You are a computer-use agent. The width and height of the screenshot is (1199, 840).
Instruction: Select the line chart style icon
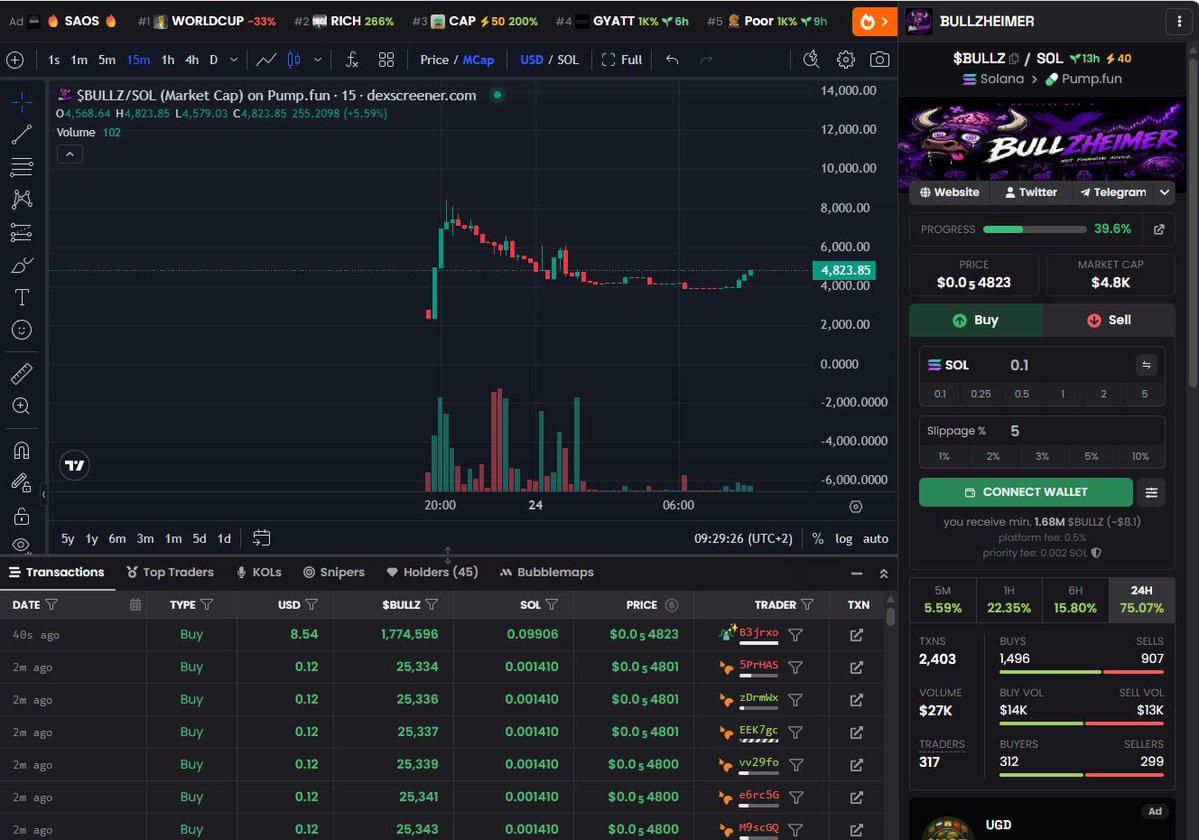[266, 60]
